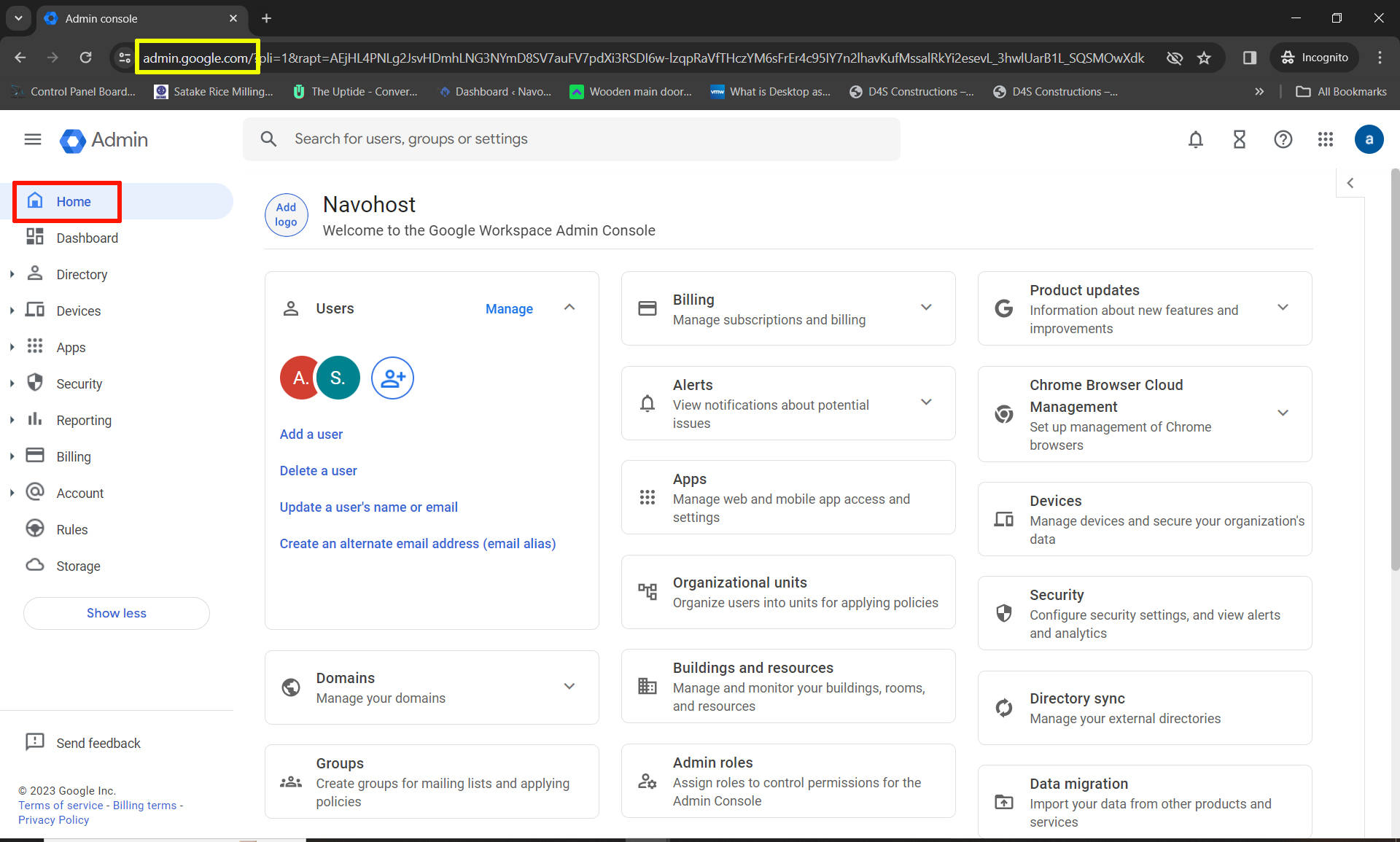This screenshot has width=1400, height=842.
Task: Open the tab search dropdown
Action: 18,18
